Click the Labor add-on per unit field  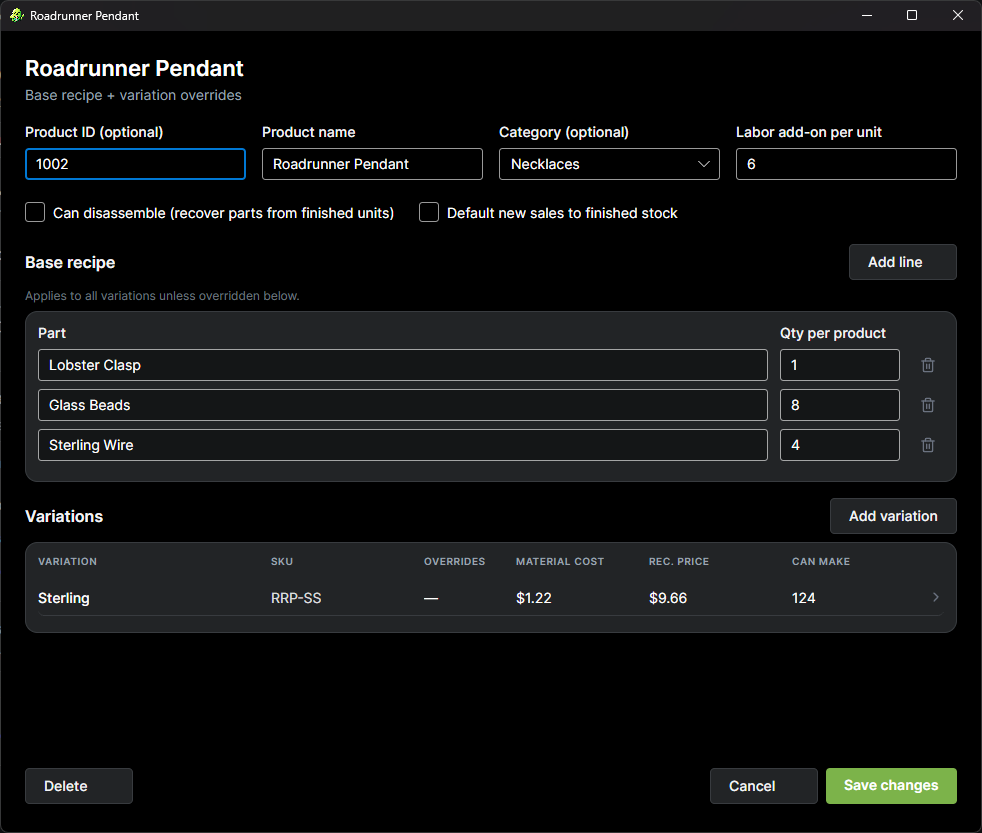846,164
